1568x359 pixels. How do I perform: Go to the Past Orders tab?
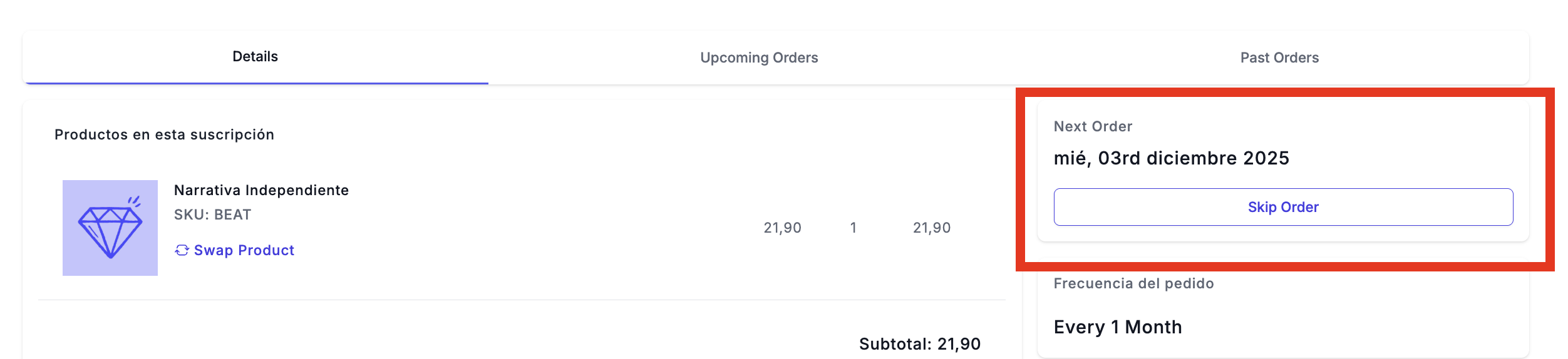pos(1279,58)
